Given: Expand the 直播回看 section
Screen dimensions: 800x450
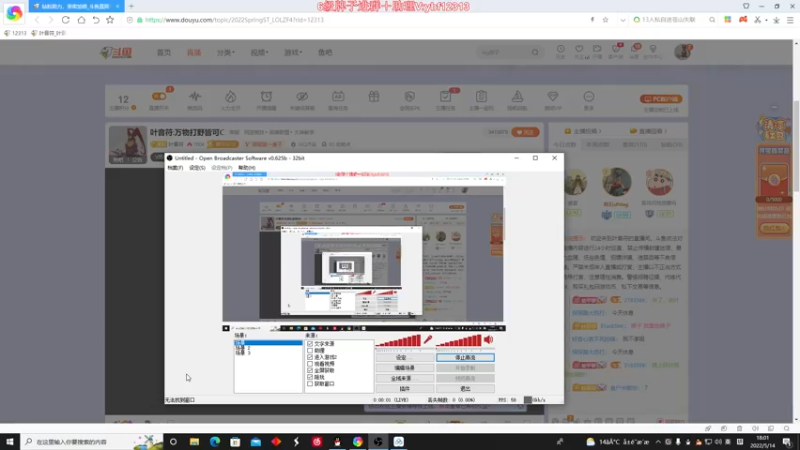Looking at the screenshot, I should [648, 131].
